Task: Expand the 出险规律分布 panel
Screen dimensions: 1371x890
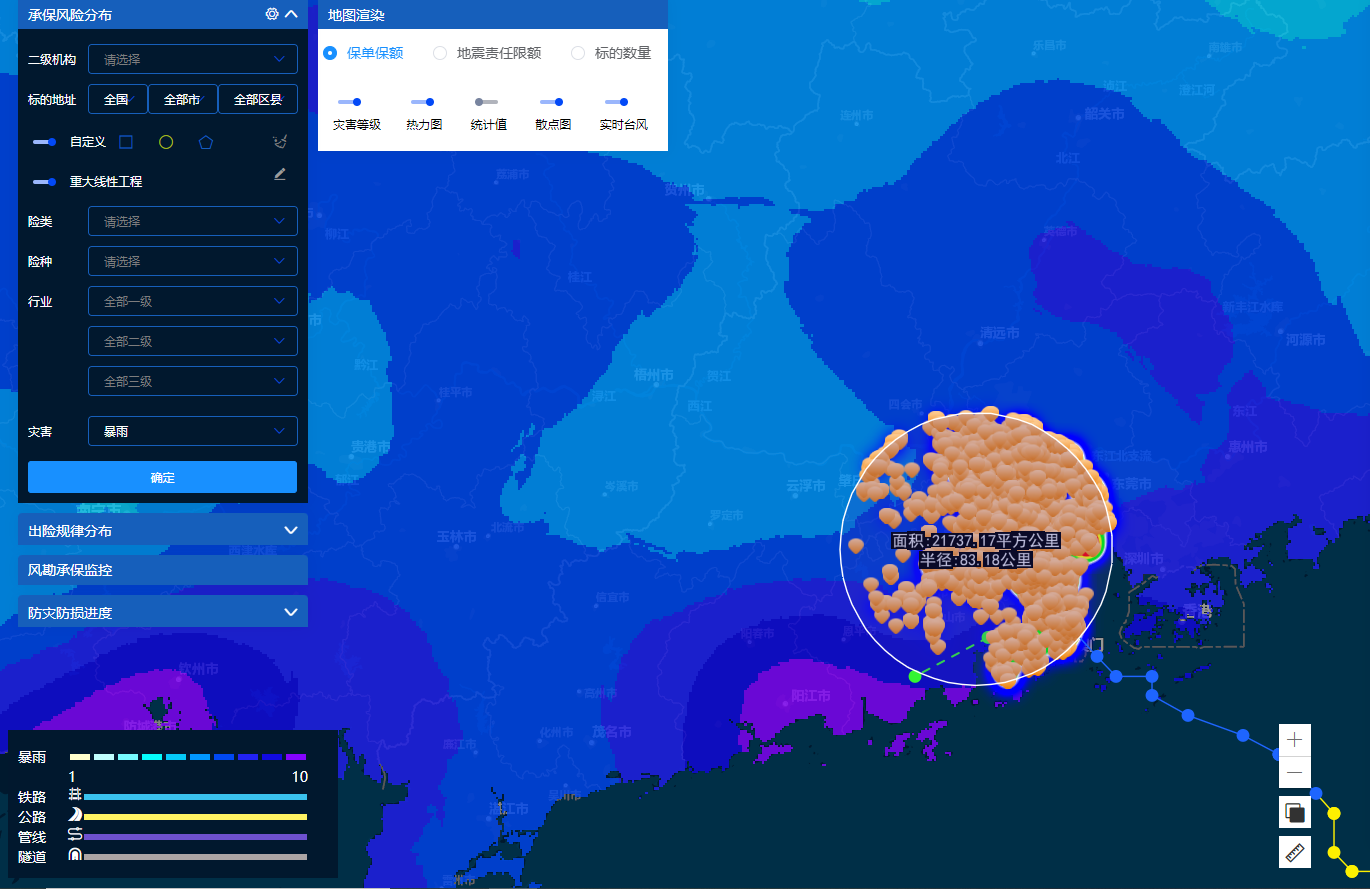Action: click(x=163, y=530)
